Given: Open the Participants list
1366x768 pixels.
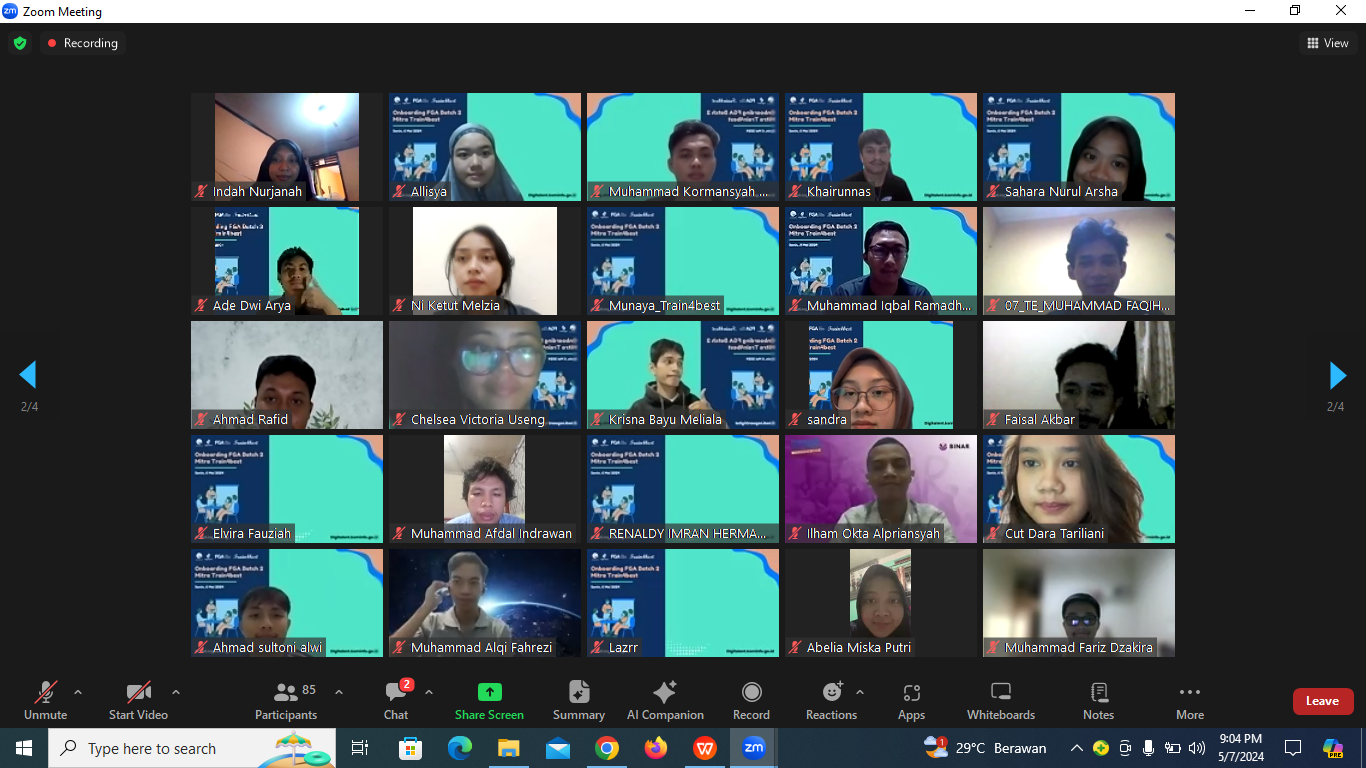Looking at the screenshot, I should coord(286,700).
